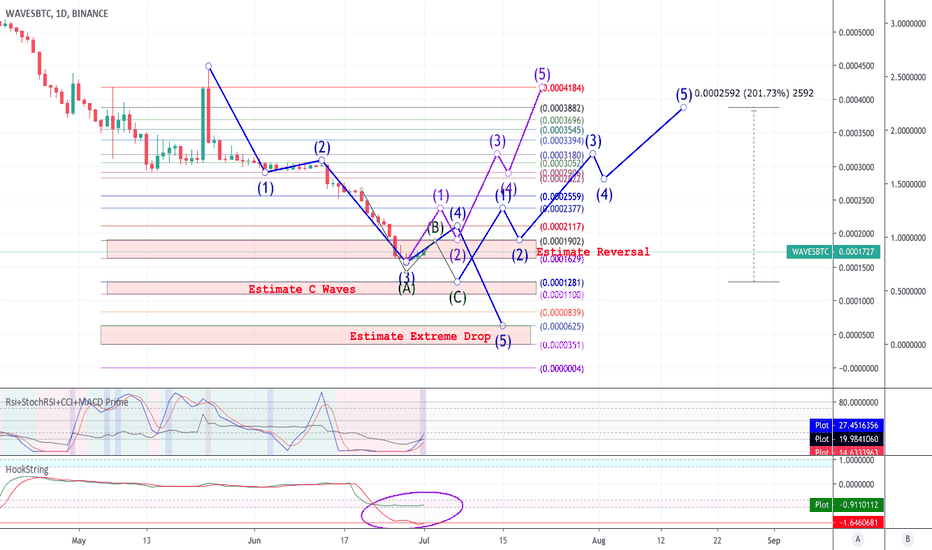Select the 0.0004184 Fibonacci level label

(x=562, y=88)
